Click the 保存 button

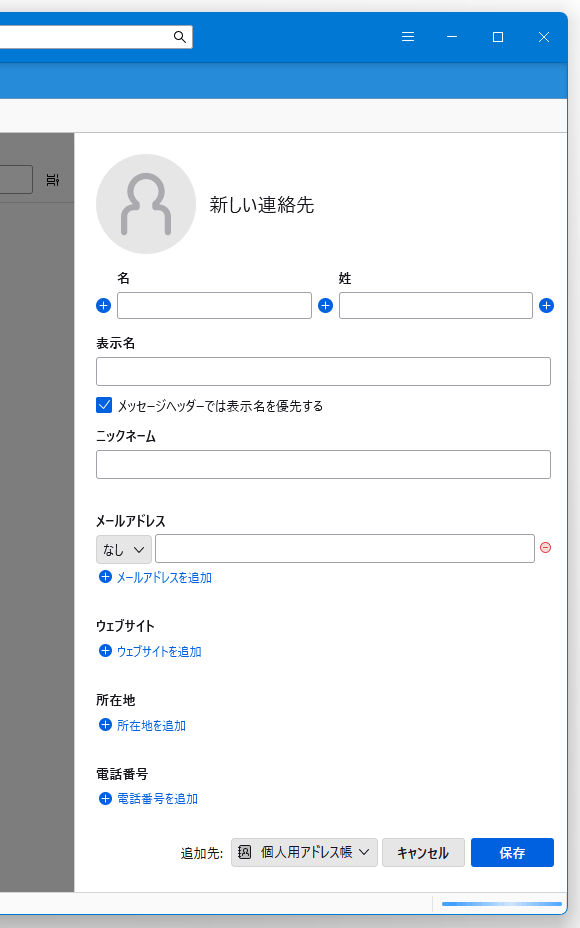(x=513, y=852)
